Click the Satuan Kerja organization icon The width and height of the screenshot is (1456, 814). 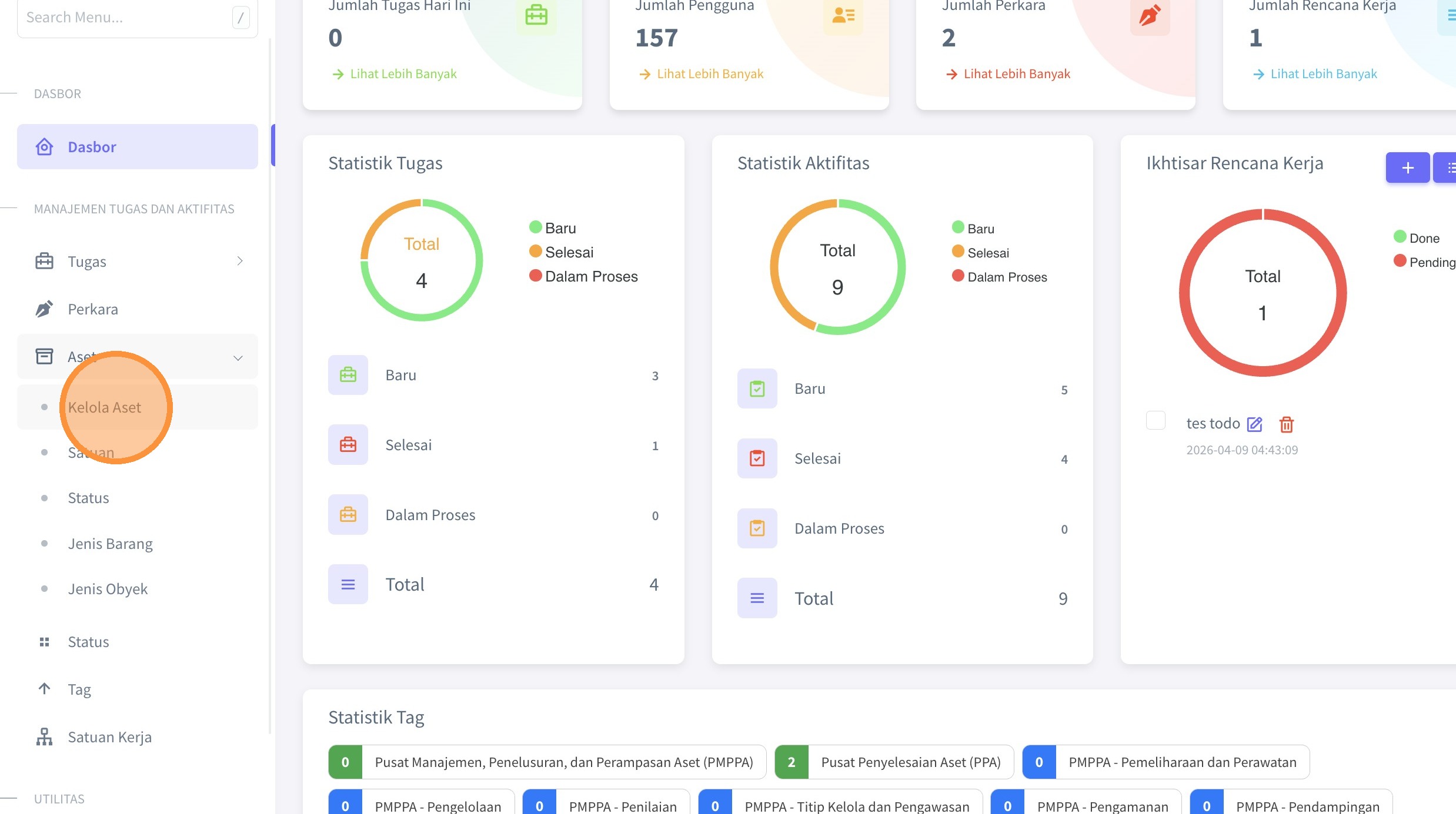coord(44,736)
